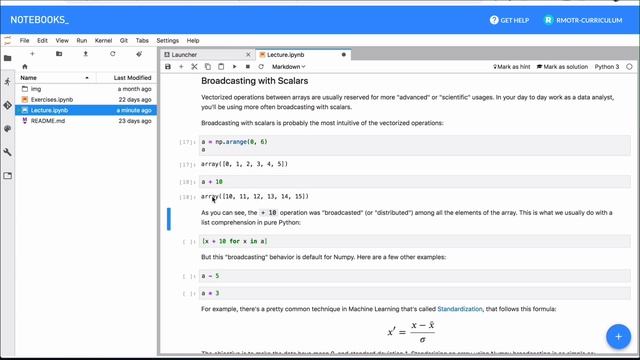Select Exercises.ipynb in file list
This screenshot has width=640, height=360.
(86, 100)
